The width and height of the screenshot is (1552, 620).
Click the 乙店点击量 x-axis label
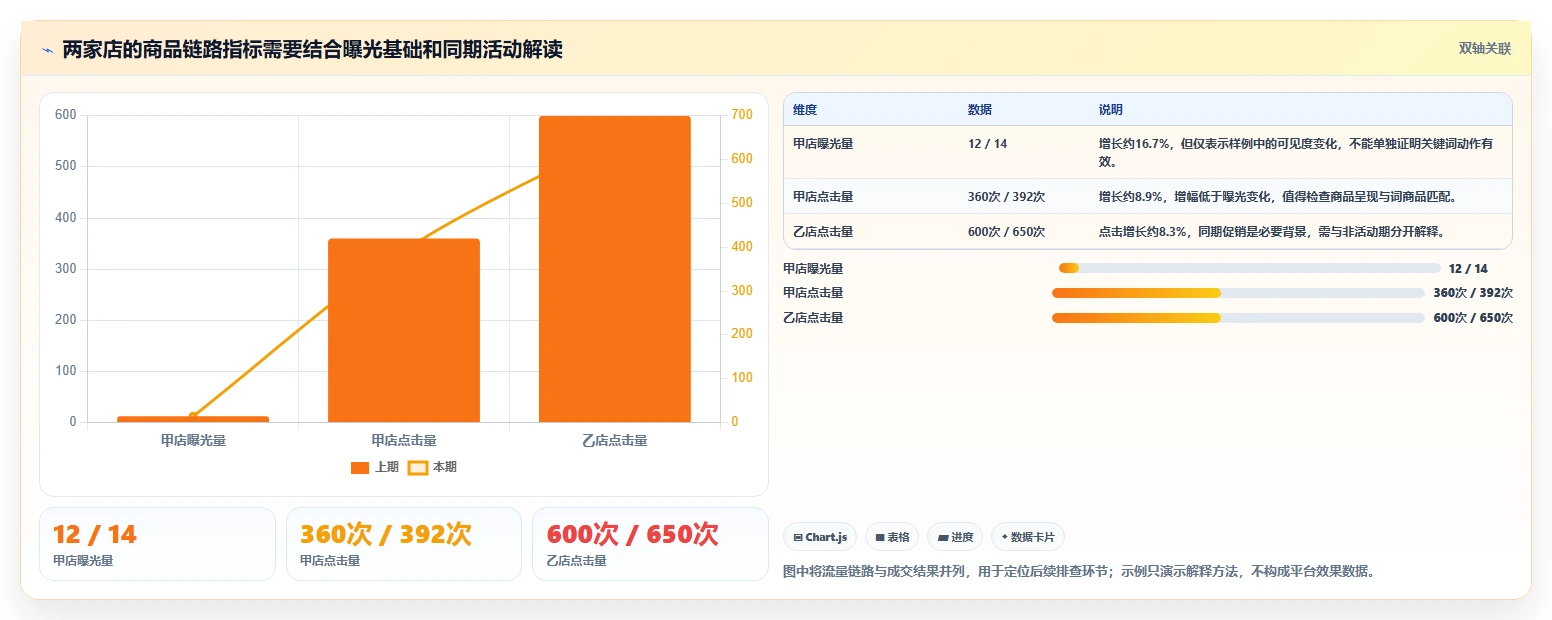click(615, 440)
